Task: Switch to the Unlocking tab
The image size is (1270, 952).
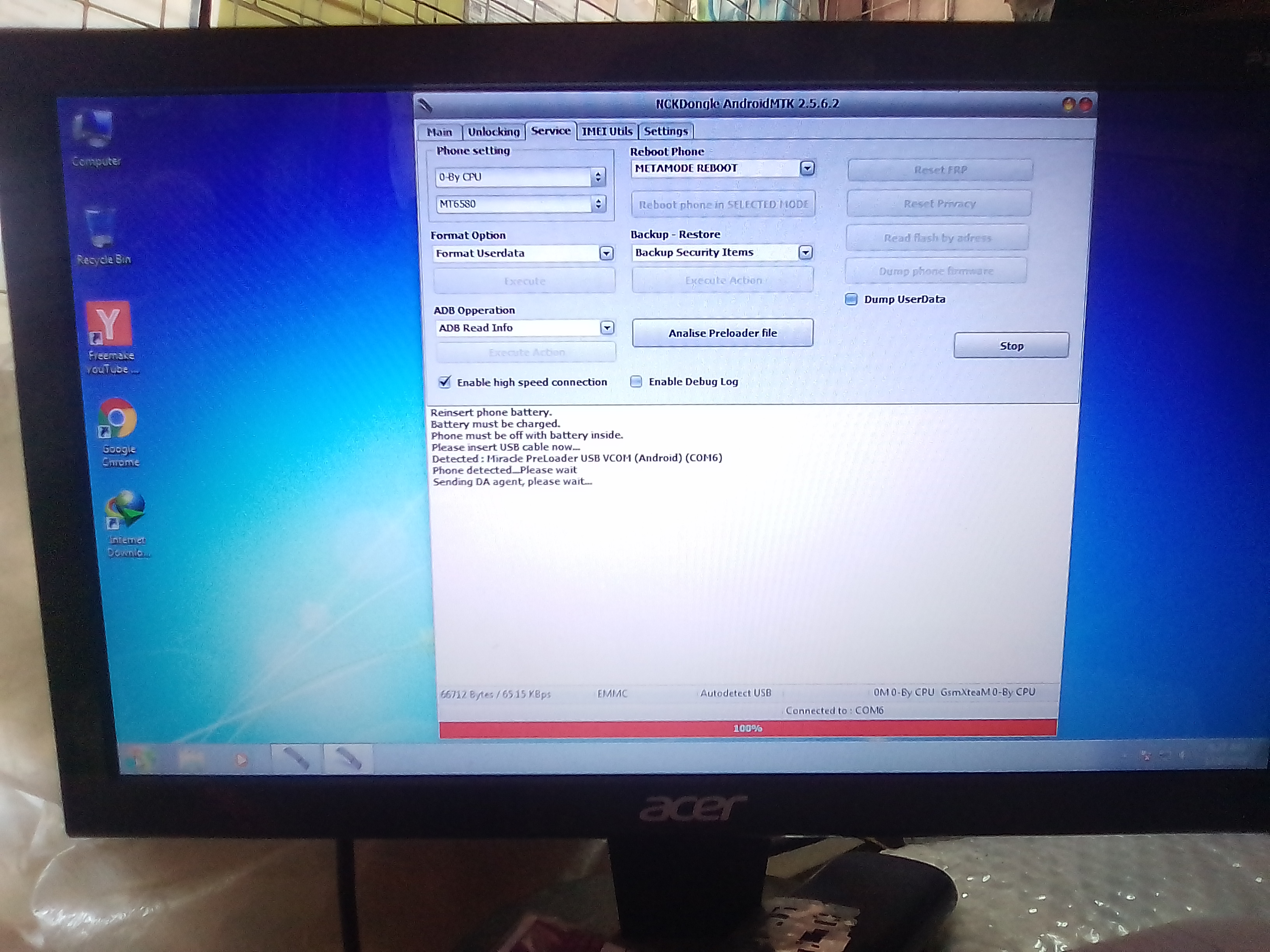Action: tap(493, 131)
